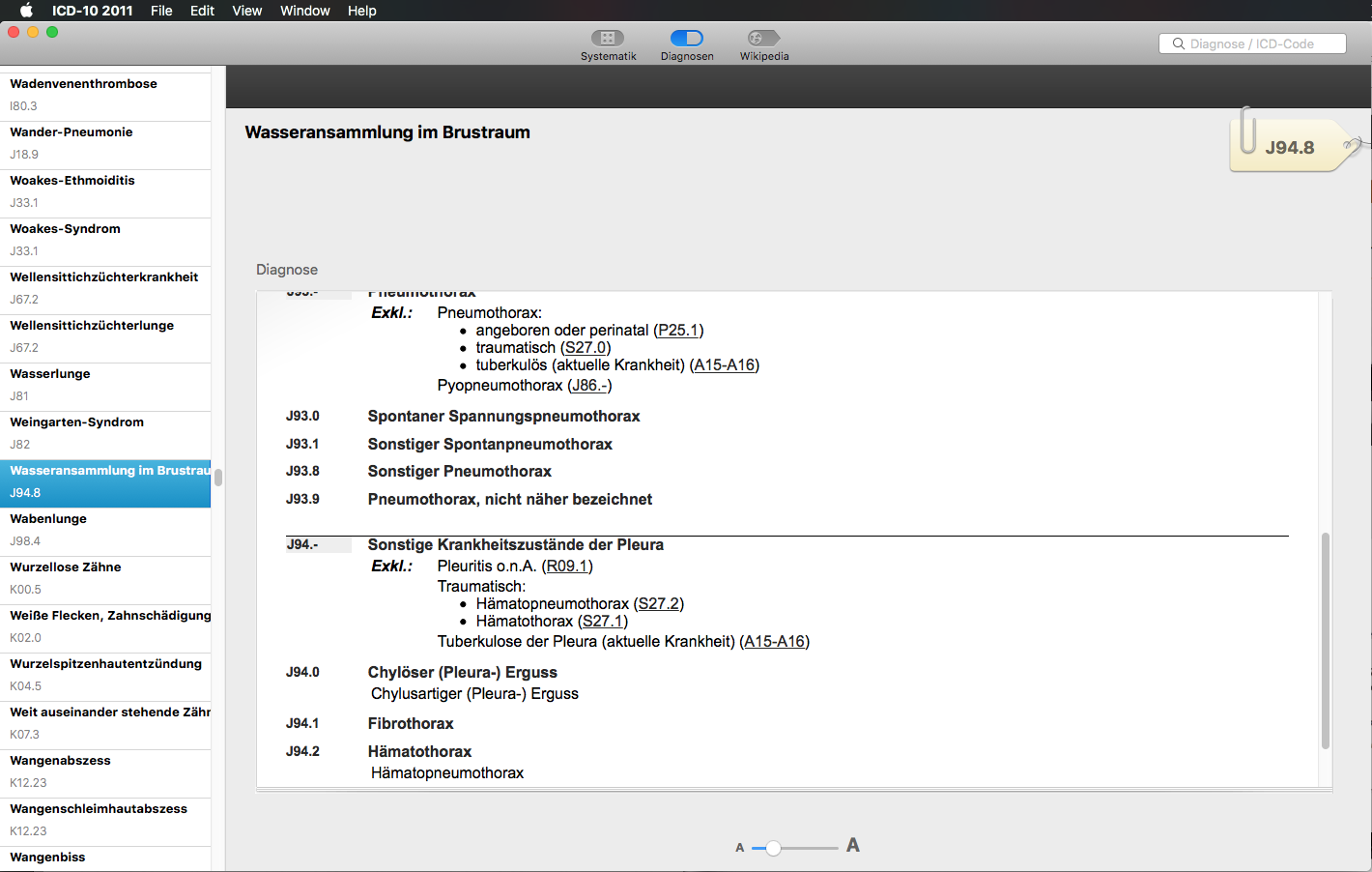
Task: Click the R09.1 Pleuritis link
Action: click(x=567, y=566)
